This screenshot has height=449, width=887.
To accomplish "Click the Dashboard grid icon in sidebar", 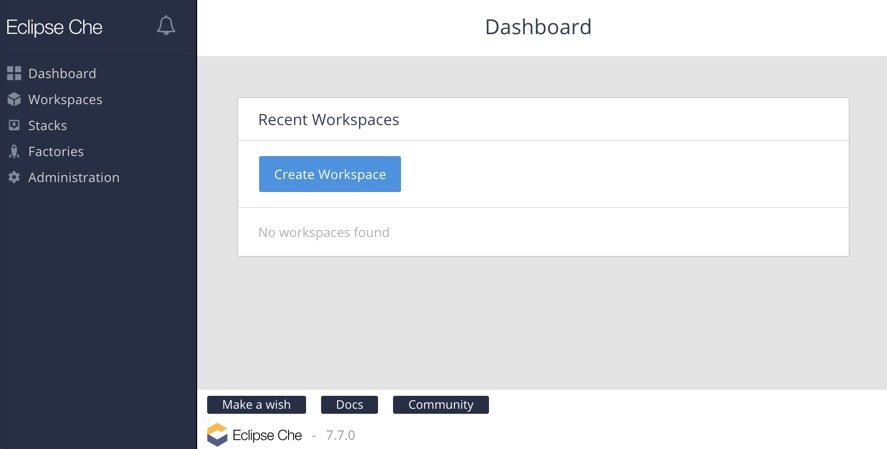I will point(14,73).
